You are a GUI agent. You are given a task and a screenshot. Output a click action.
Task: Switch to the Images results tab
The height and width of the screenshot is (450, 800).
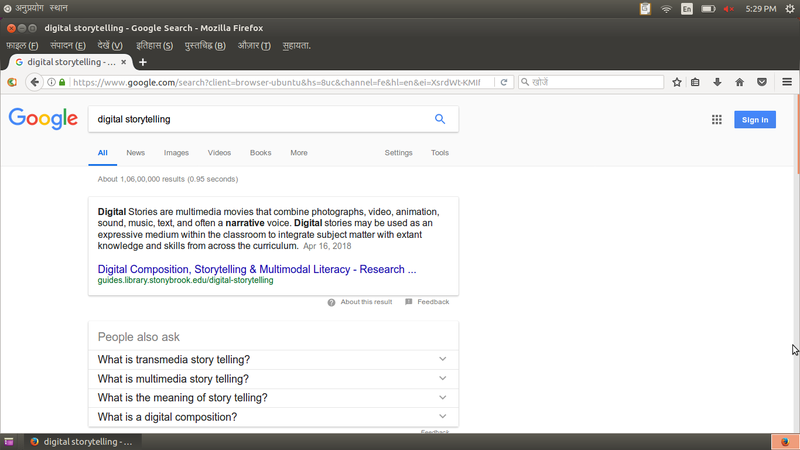point(176,153)
